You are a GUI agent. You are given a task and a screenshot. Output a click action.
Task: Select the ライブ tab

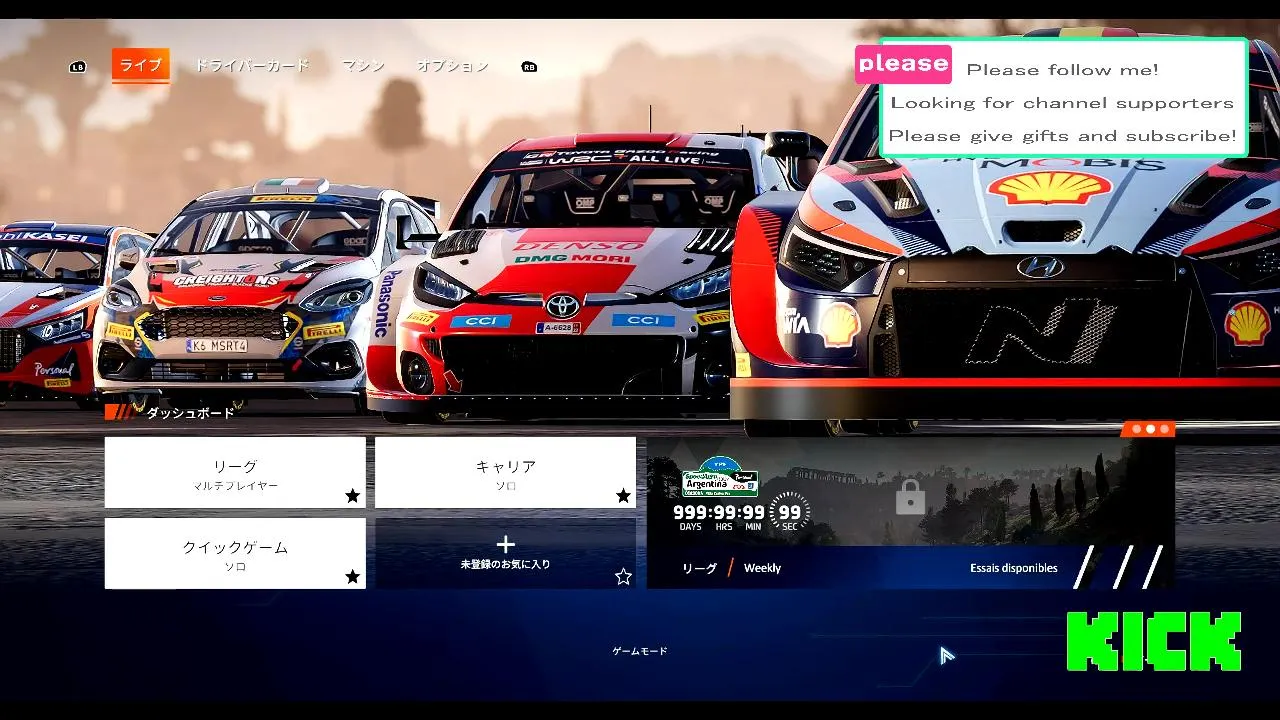[x=141, y=65]
